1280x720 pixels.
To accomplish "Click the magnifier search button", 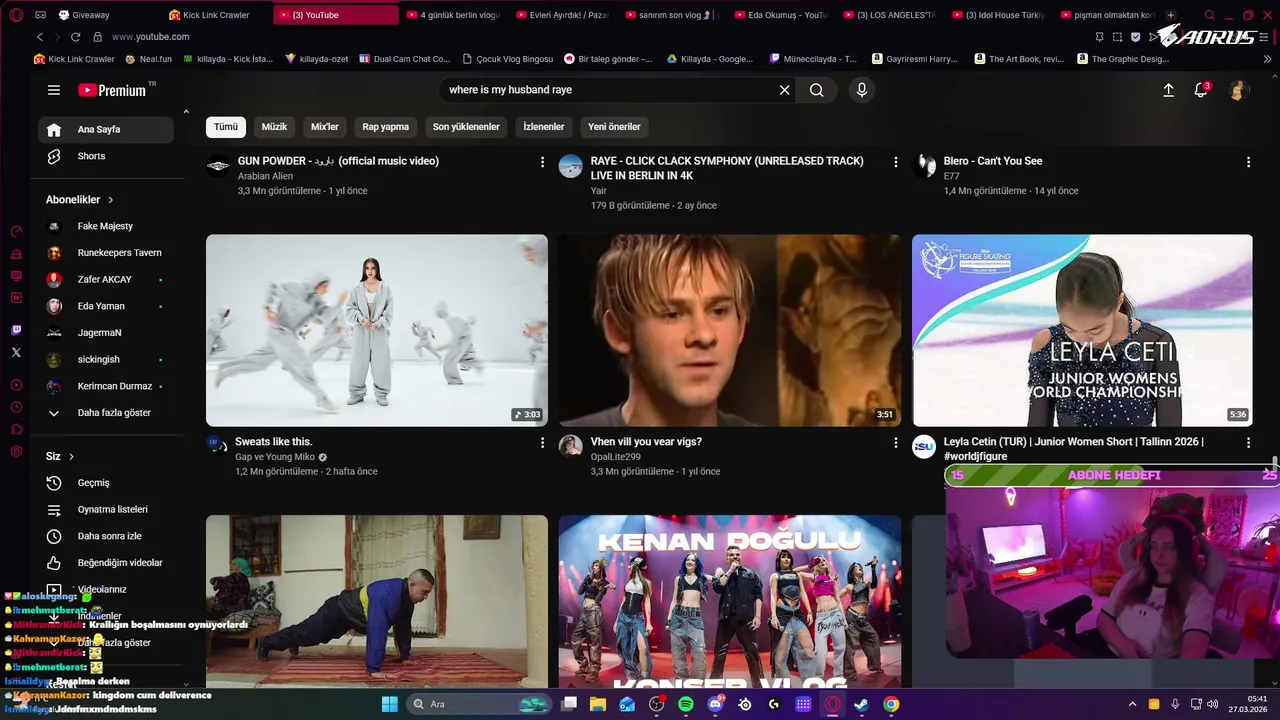I will point(817,90).
